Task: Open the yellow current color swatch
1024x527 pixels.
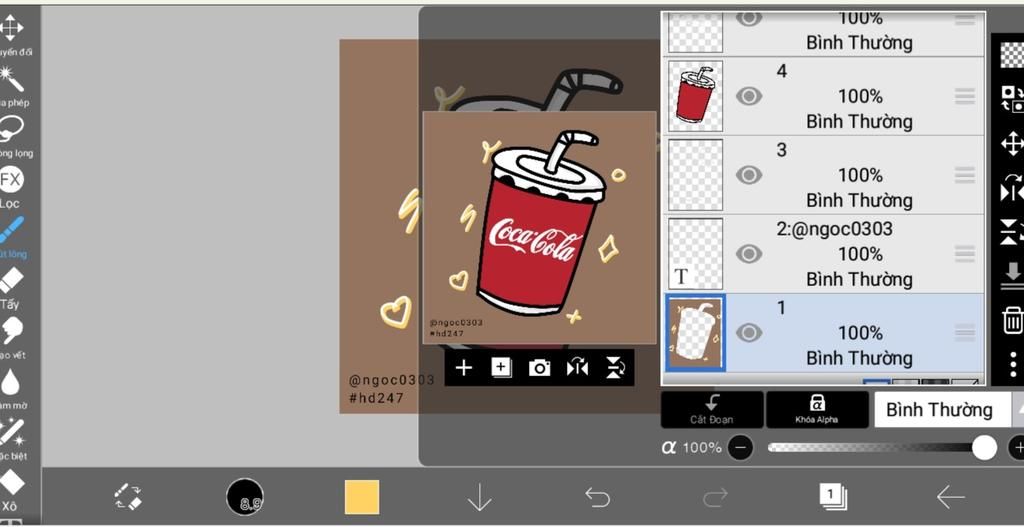Action: 362,497
